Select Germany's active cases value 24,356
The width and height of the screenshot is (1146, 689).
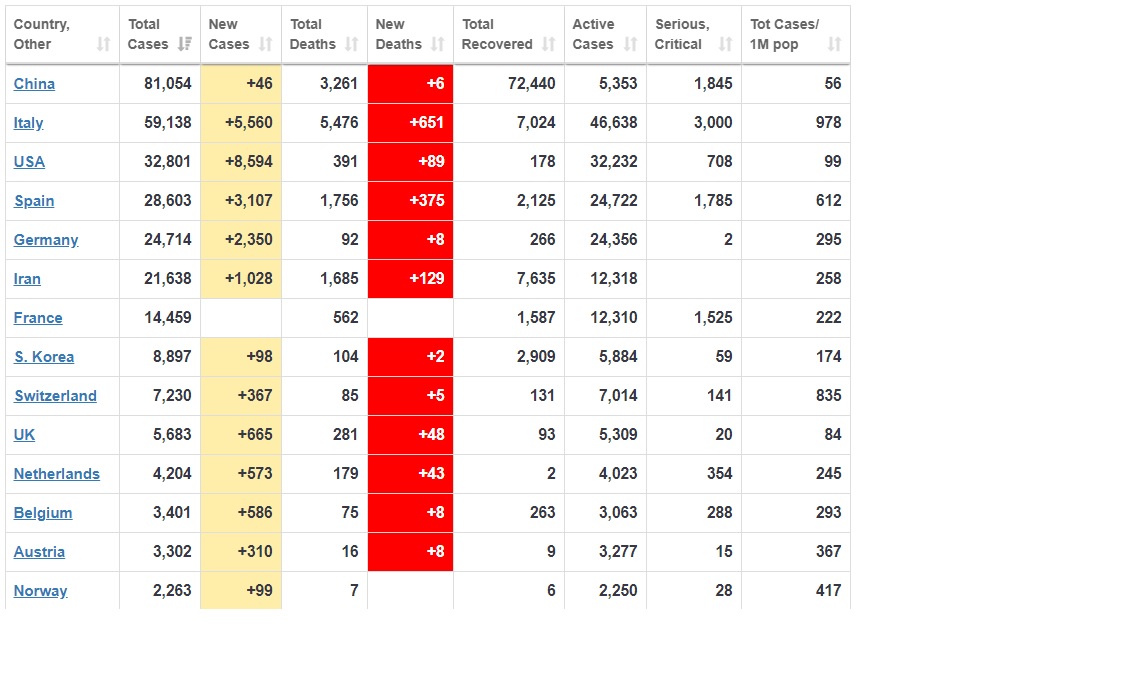pyautogui.click(x=614, y=240)
